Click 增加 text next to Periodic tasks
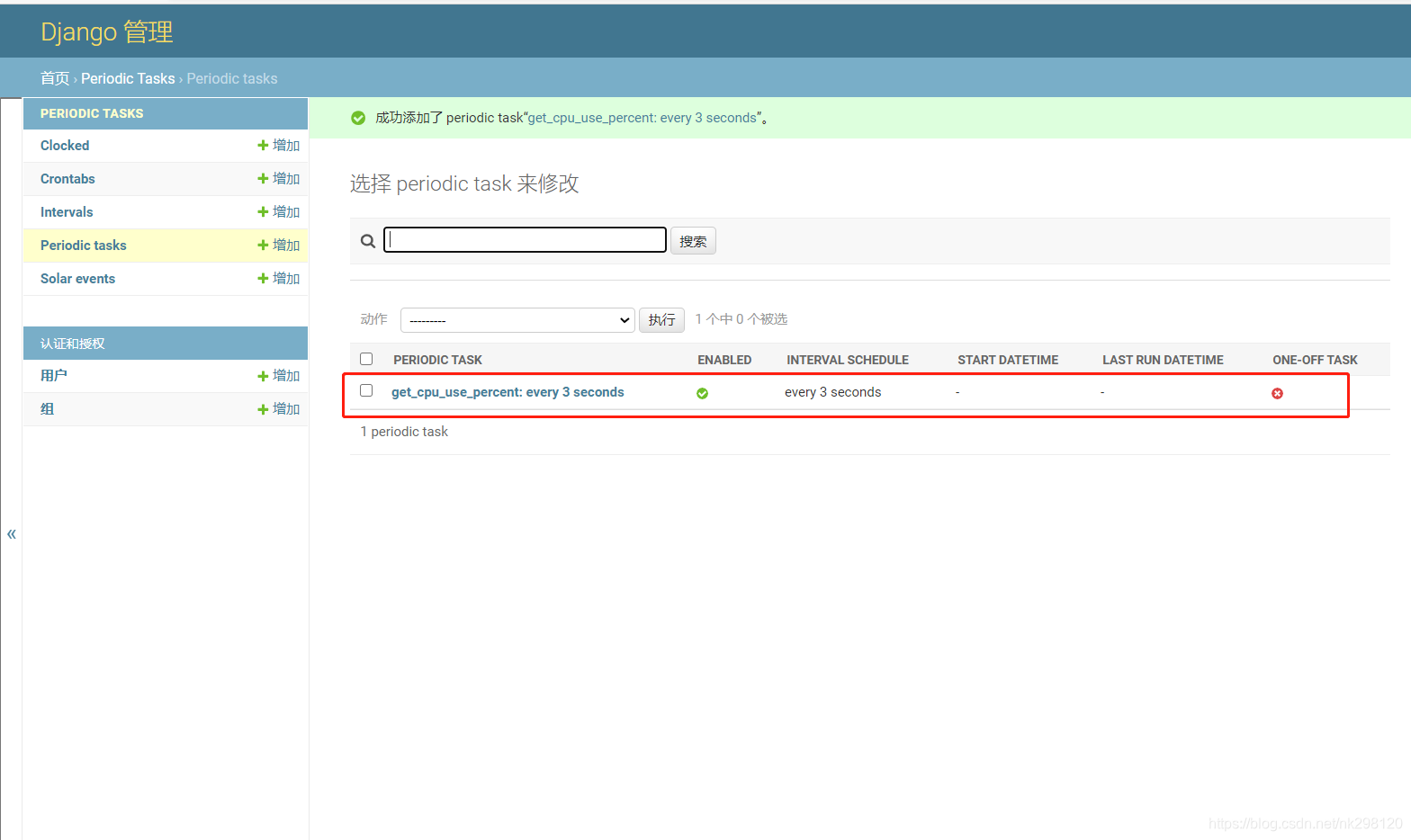Viewport: 1411px width, 840px height. tap(286, 246)
